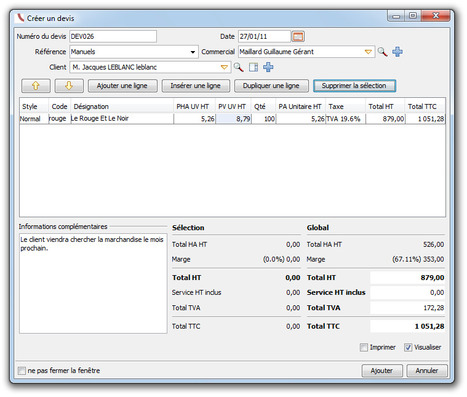Screen dimensions: 467x397
Task: Open the client details card icon
Action: (253, 67)
